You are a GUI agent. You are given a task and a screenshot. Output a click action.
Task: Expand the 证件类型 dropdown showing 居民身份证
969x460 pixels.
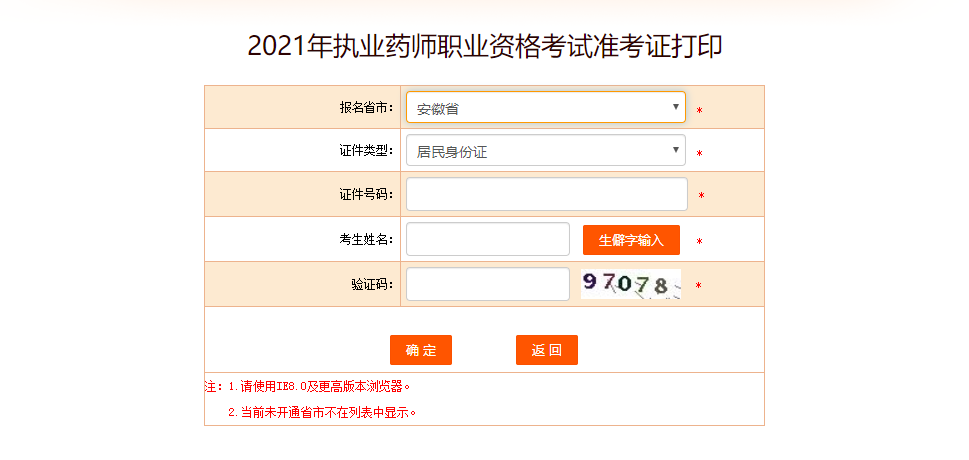click(545, 151)
